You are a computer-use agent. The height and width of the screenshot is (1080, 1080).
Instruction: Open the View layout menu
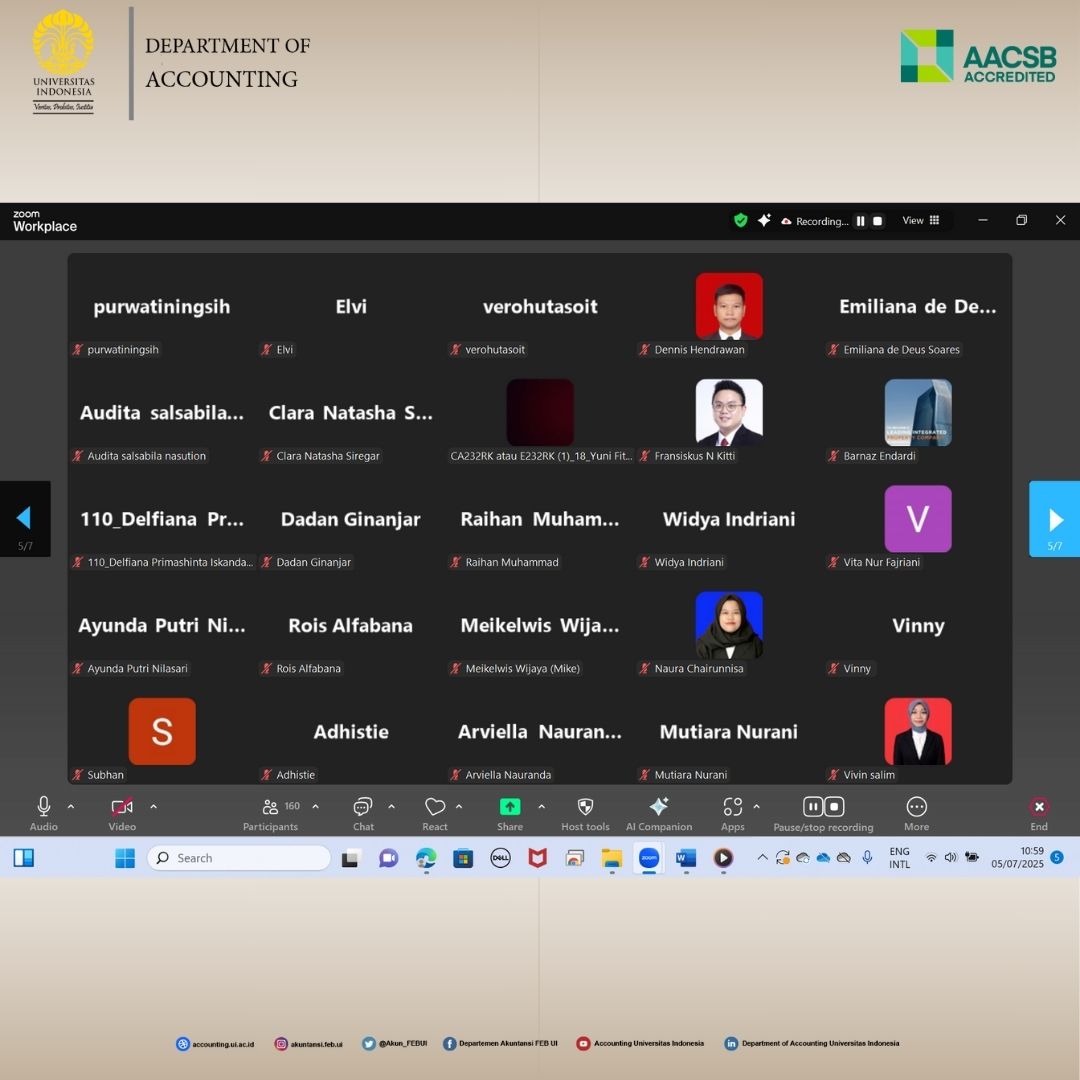(920, 221)
